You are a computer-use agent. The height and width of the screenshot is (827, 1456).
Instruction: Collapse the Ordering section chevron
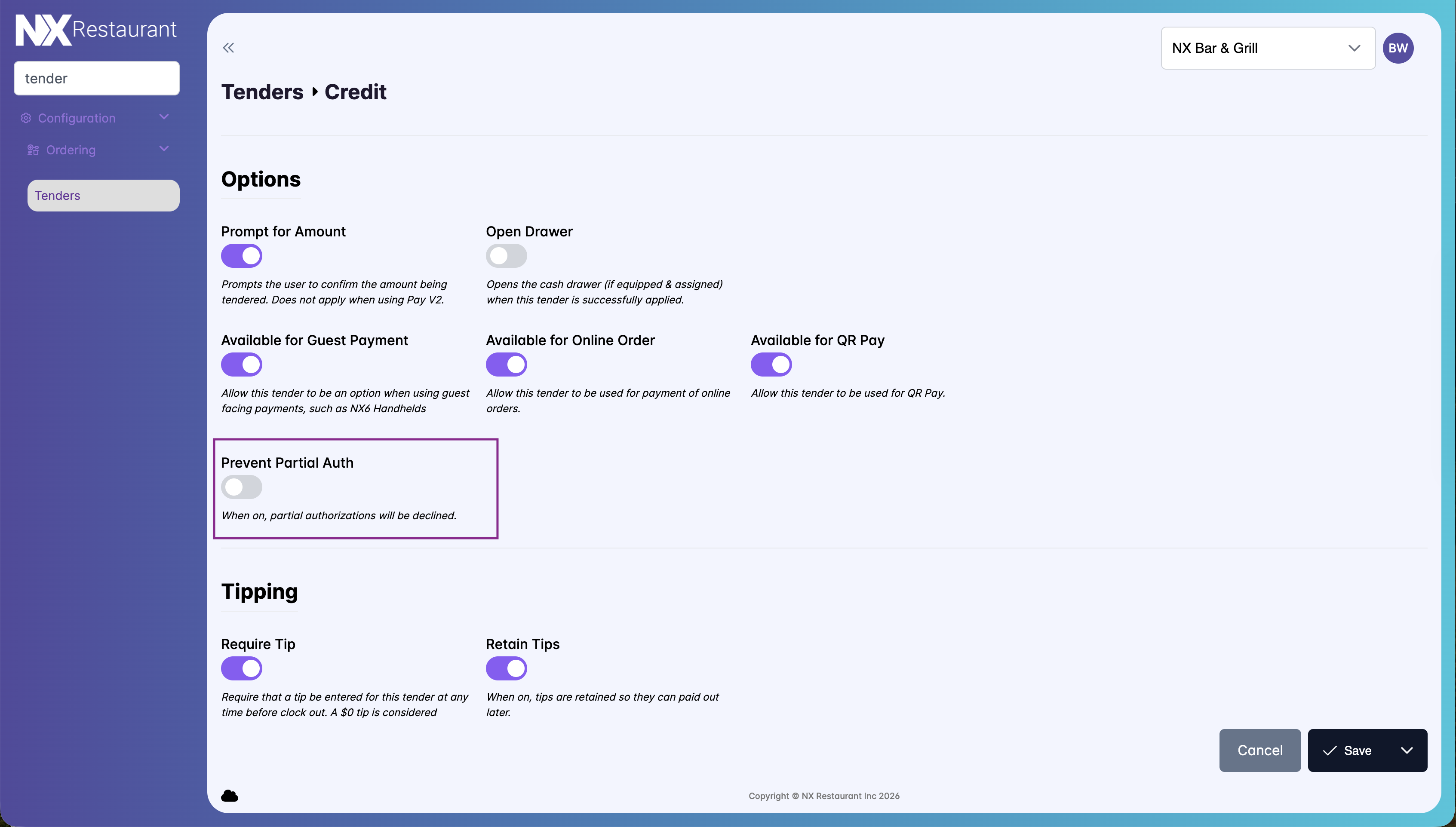coord(164,149)
